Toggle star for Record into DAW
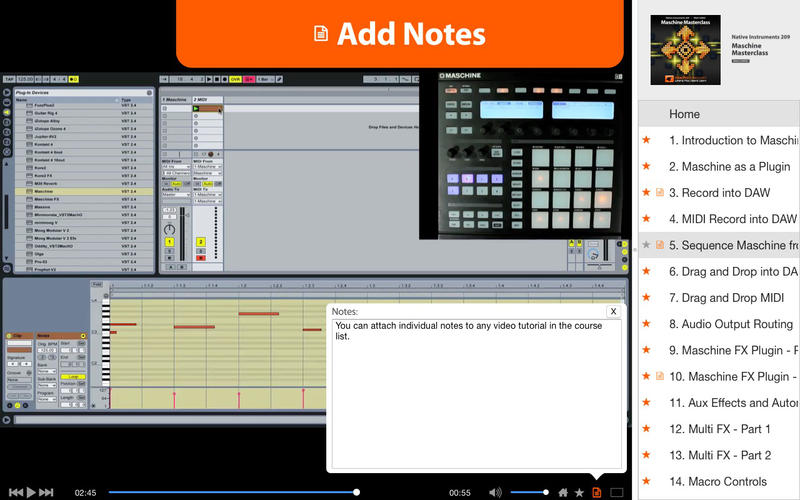Image resolution: width=800 pixels, height=500 pixels. click(x=646, y=192)
